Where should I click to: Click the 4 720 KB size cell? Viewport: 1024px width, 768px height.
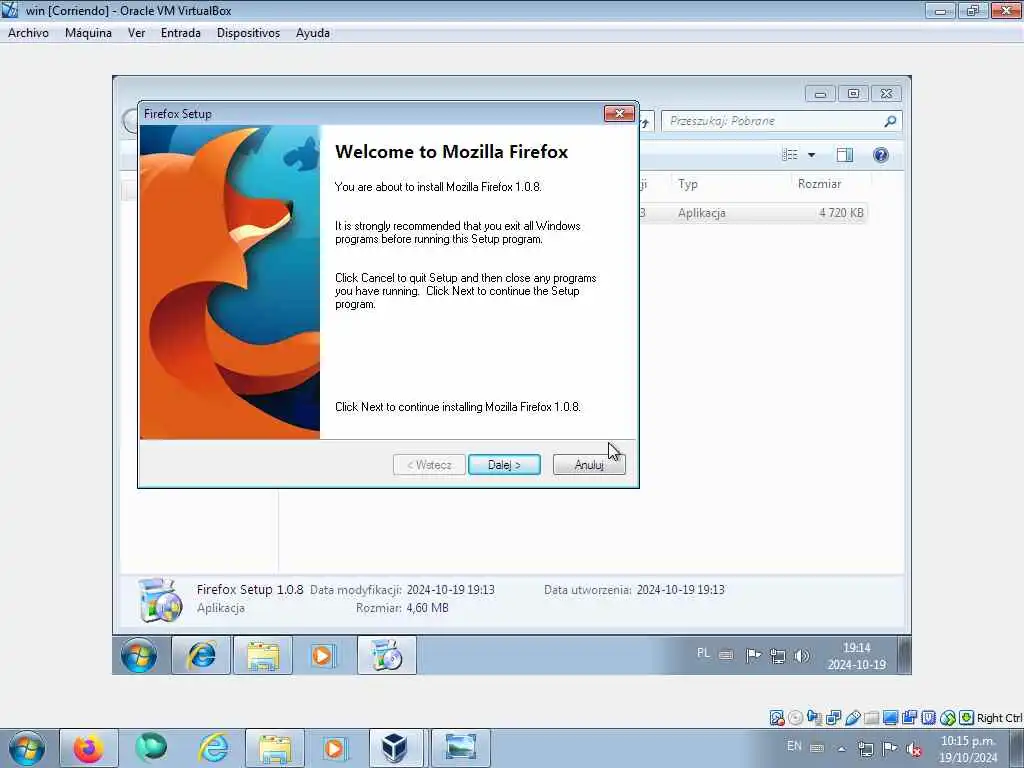[841, 213]
